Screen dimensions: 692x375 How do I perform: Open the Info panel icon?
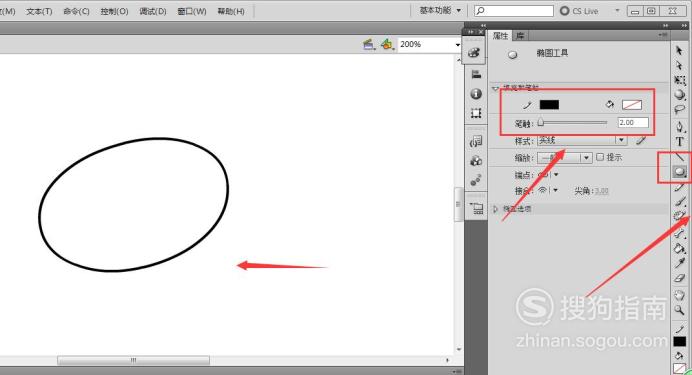click(476, 94)
